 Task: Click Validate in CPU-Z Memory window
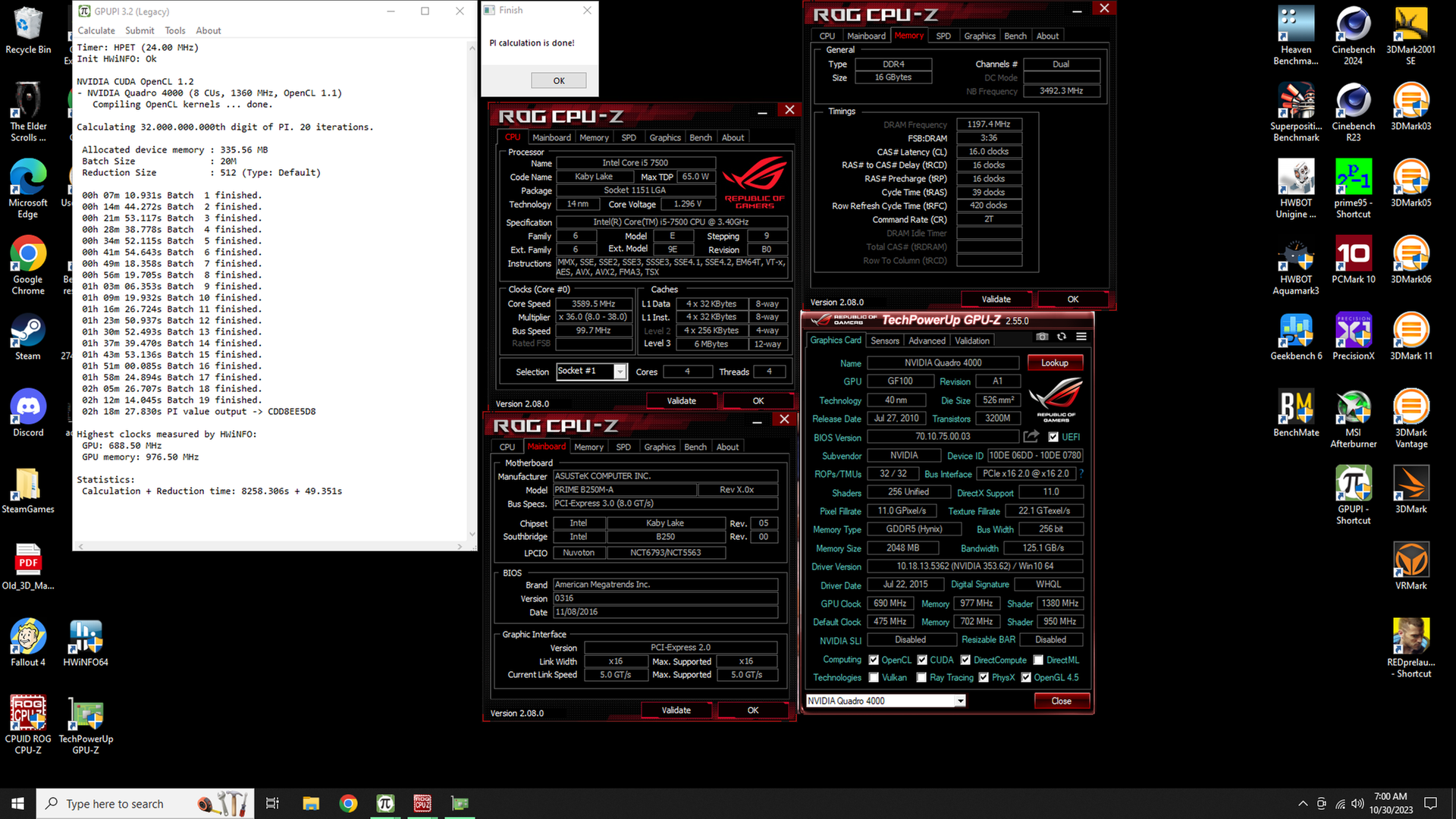click(996, 299)
